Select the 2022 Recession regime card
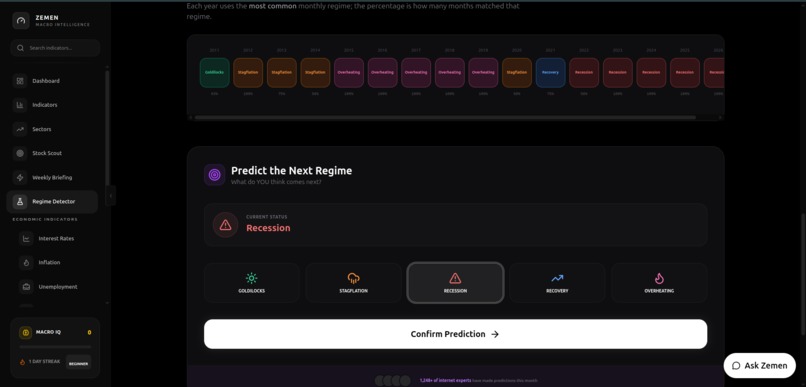806x387 pixels. pyautogui.click(x=584, y=72)
